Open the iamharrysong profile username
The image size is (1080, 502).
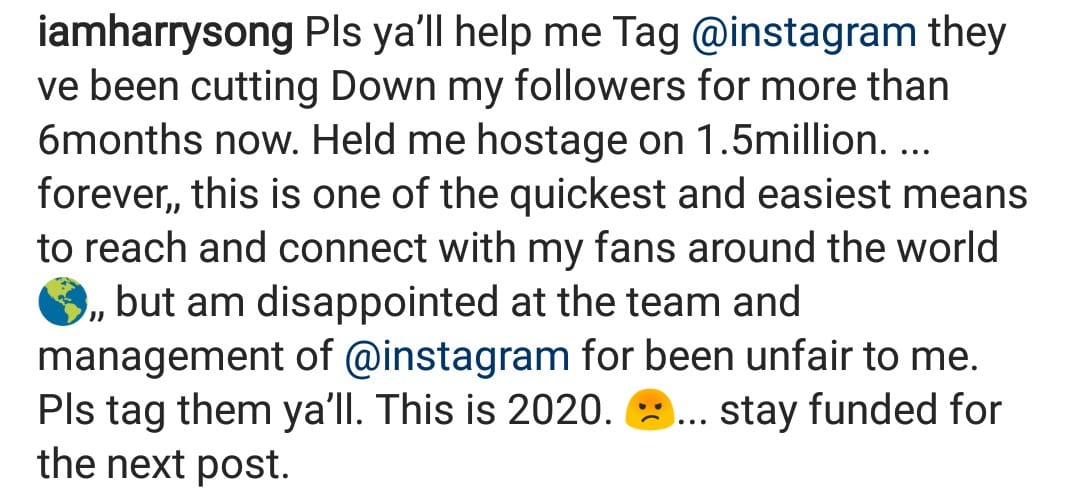point(167,35)
